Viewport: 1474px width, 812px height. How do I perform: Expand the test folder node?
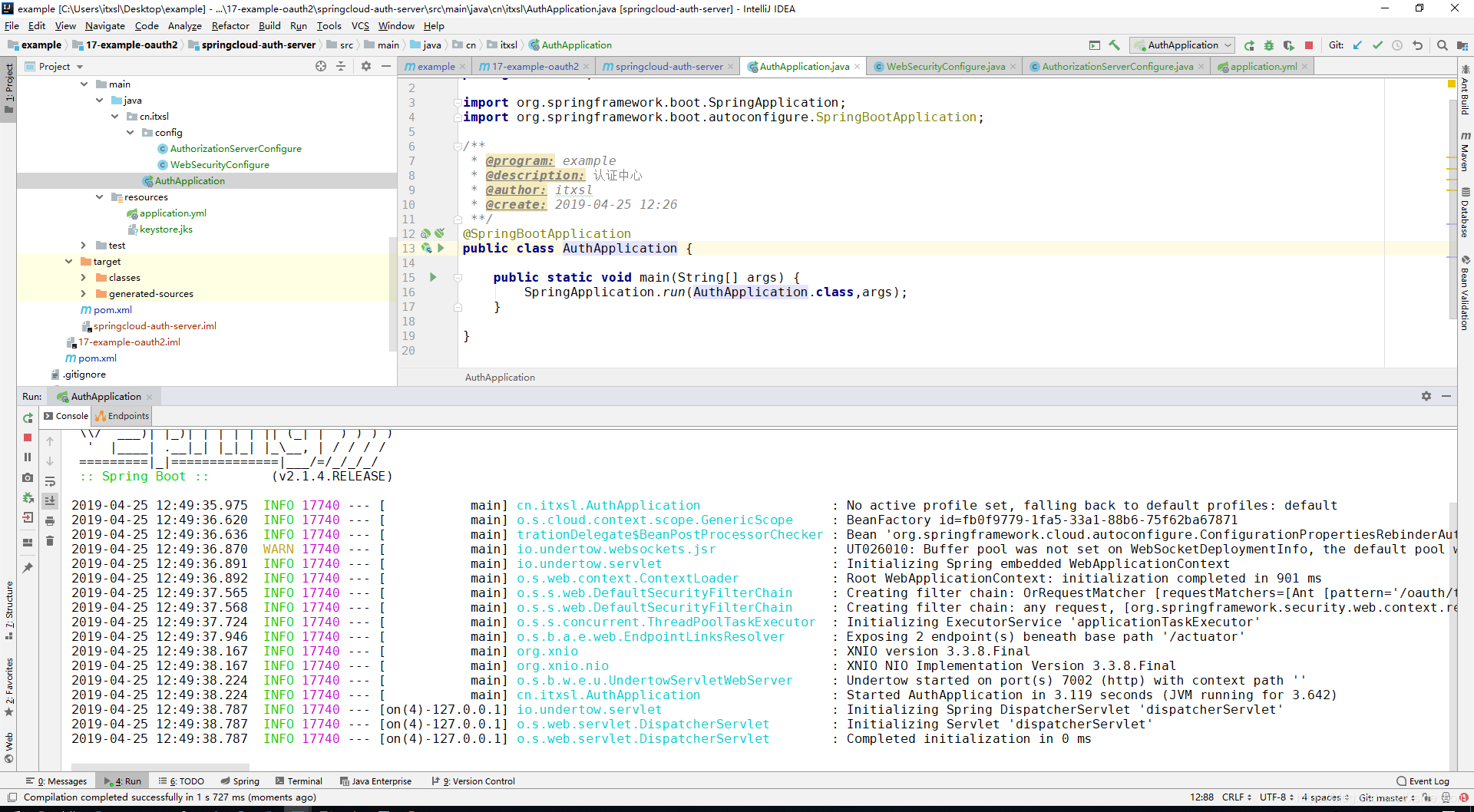click(84, 246)
